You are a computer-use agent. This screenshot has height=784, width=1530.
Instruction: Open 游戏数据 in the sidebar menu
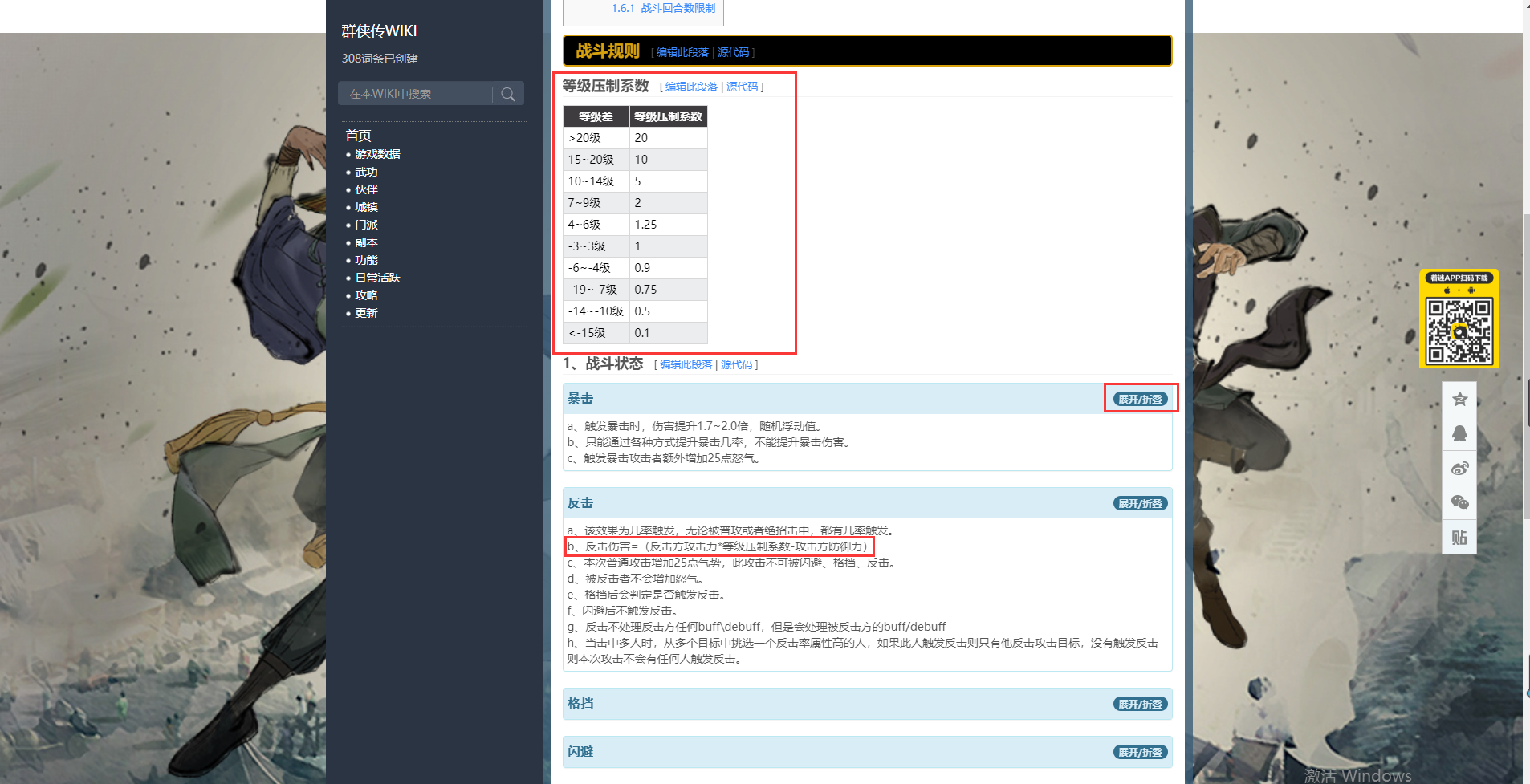(377, 154)
